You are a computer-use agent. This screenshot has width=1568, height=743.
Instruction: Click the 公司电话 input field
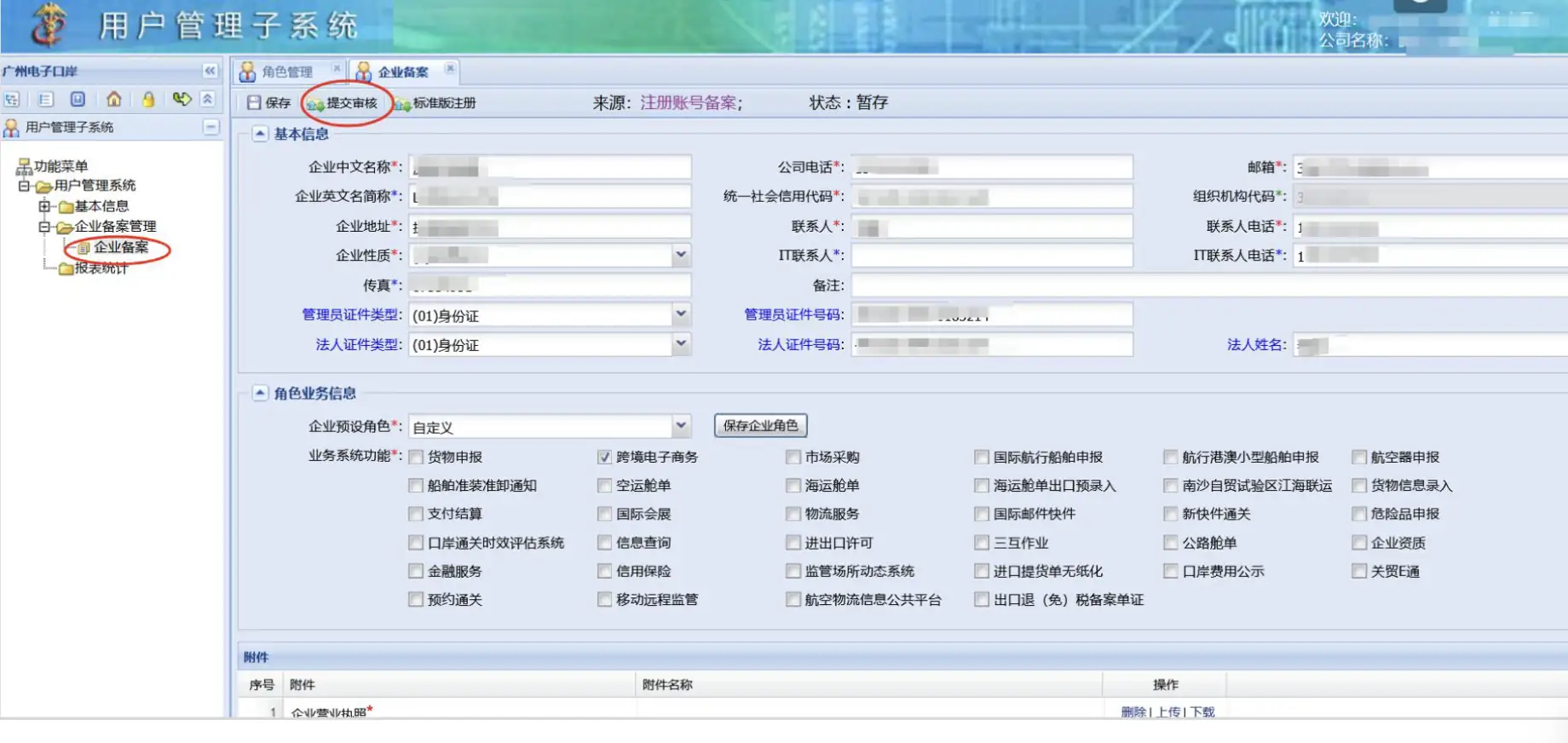click(x=992, y=167)
